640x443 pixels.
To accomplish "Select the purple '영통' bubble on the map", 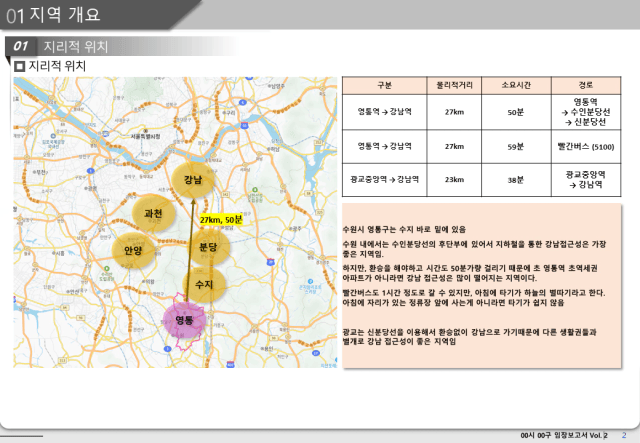I will click(x=184, y=320).
